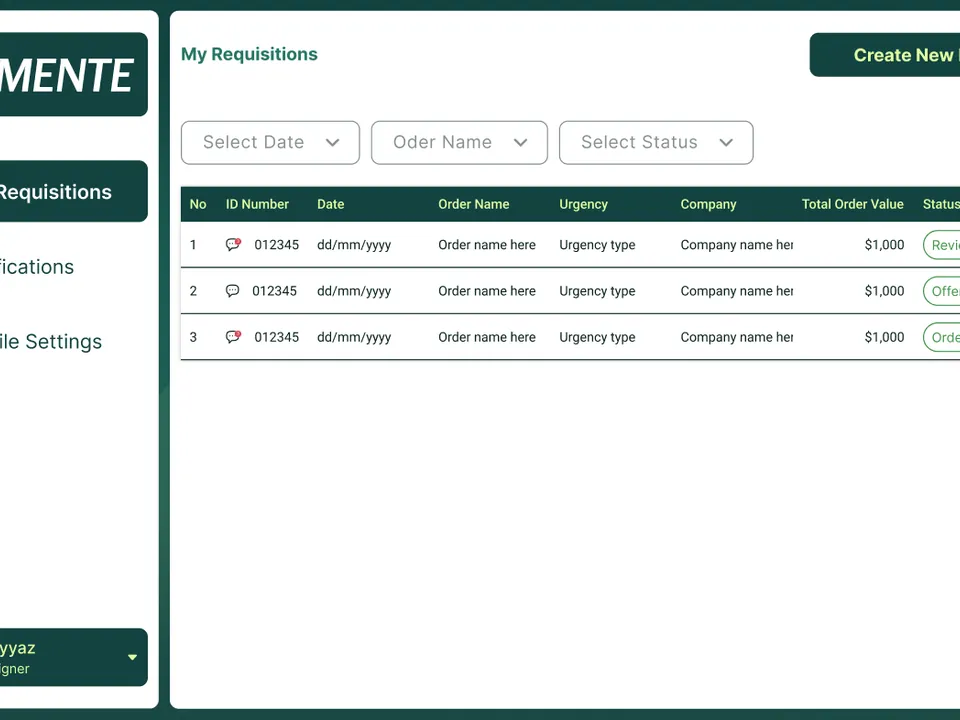
Task: Open the comment icon in row 1
Action: [233, 244]
